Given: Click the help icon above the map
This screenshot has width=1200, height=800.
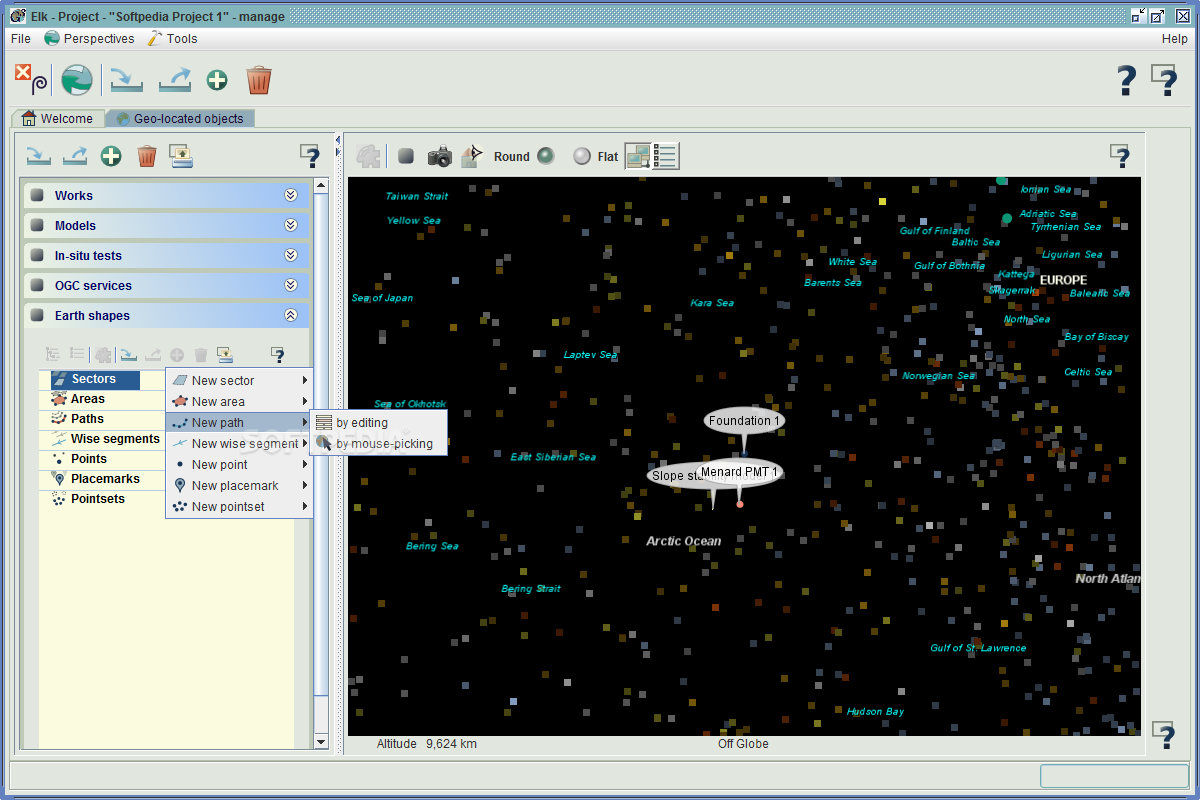Looking at the screenshot, I should click(1120, 156).
